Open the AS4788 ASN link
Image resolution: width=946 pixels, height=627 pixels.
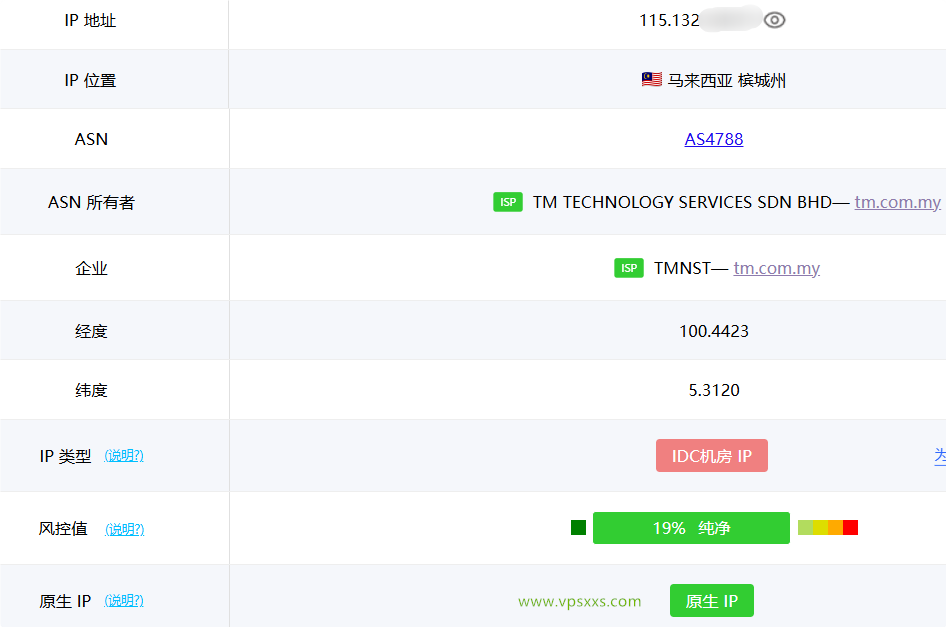click(713, 140)
